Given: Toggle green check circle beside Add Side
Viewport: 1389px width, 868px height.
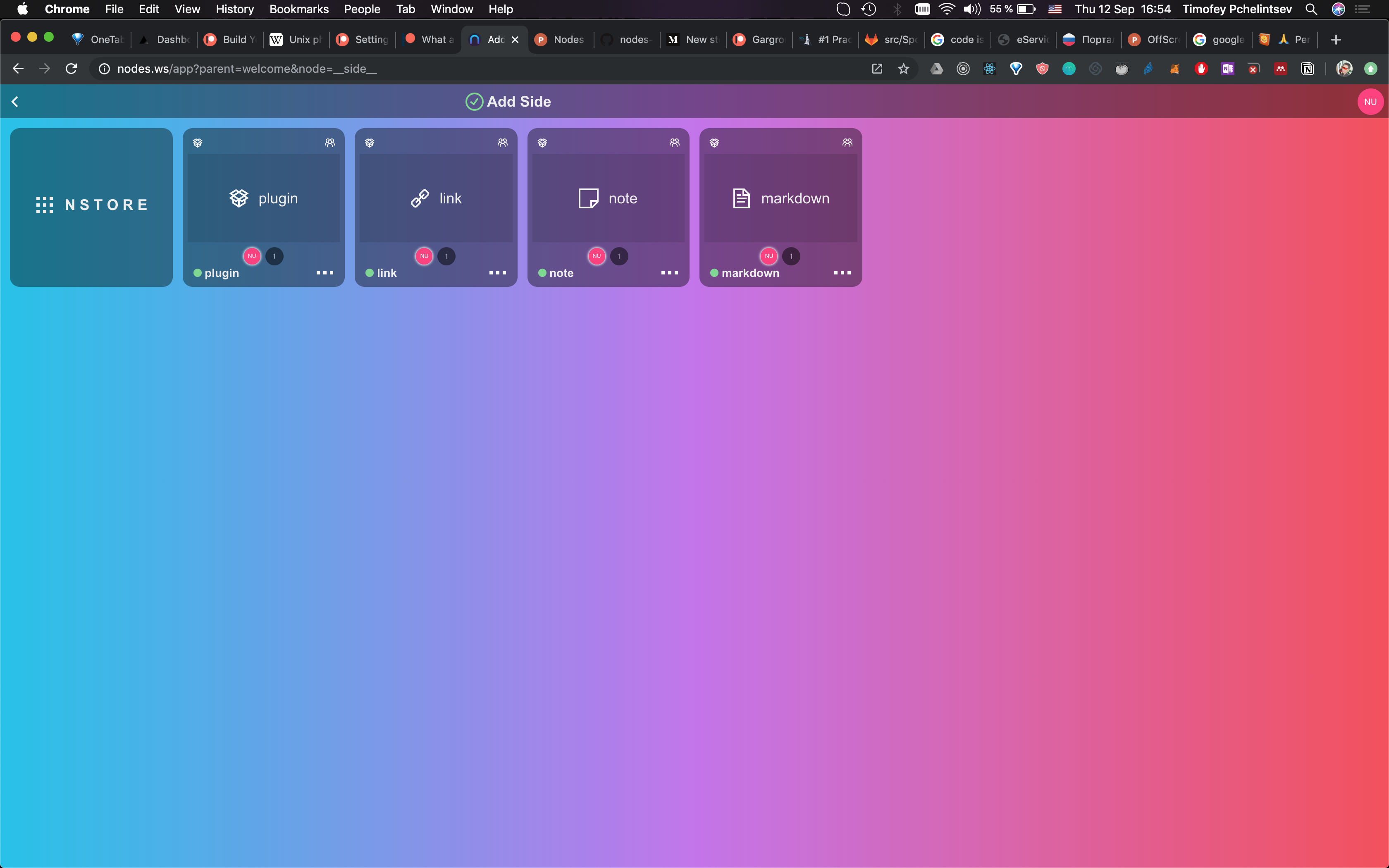Looking at the screenshot, I should (x=474, y=102).
